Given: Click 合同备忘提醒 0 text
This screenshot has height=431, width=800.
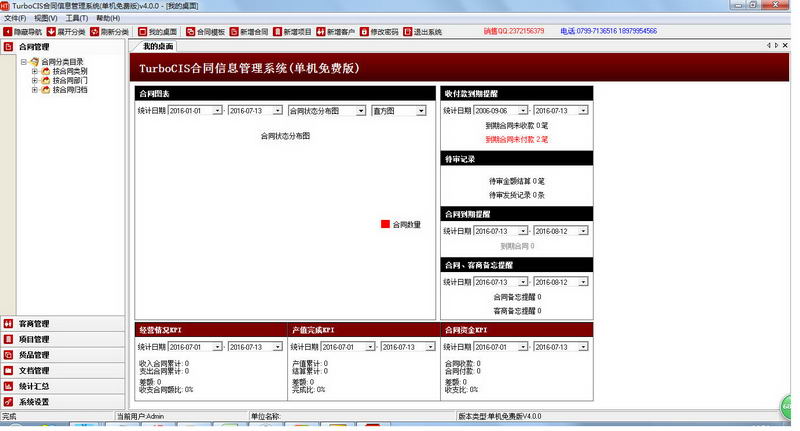Looking at the screenshot, I should [517, 297].
